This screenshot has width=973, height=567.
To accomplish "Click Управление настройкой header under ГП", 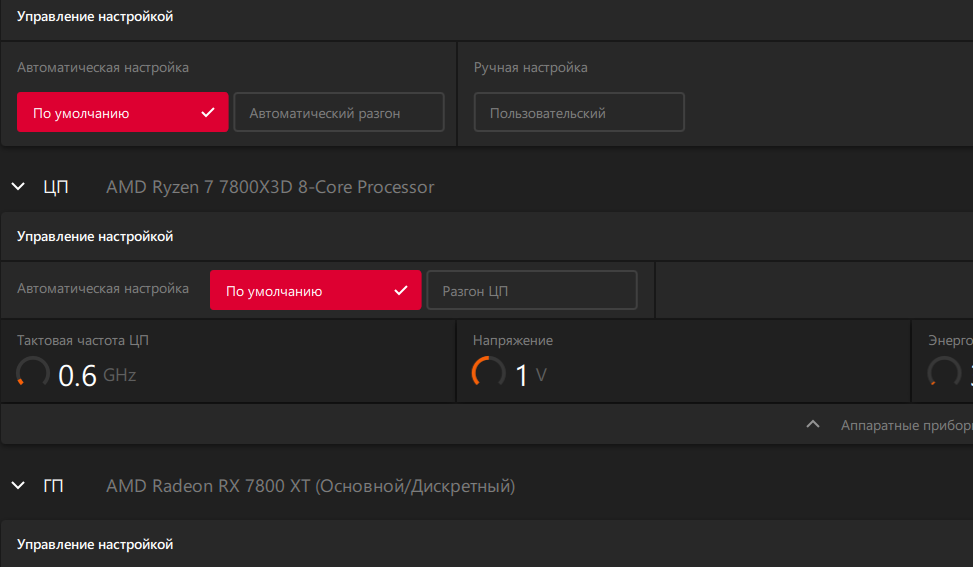I will tap(95, 545).
